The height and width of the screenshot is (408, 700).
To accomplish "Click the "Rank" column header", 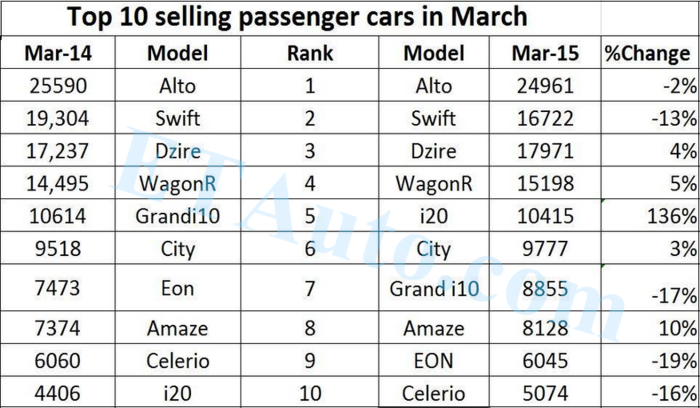I will [308, 53].
